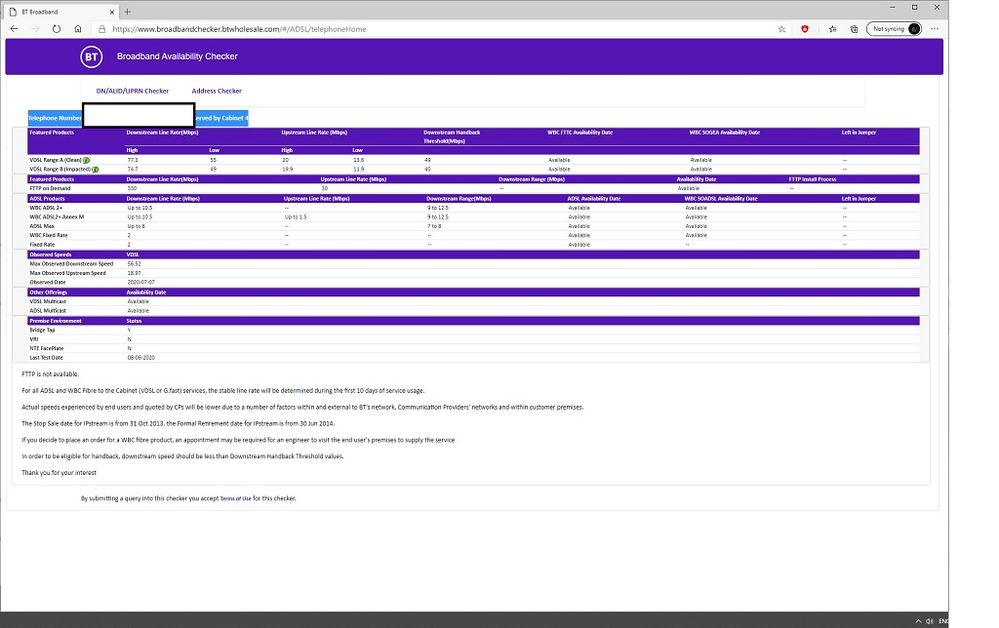The image size is (999, 628).
Task: Click the padlock site info icon
Action: tap(102, 29)
